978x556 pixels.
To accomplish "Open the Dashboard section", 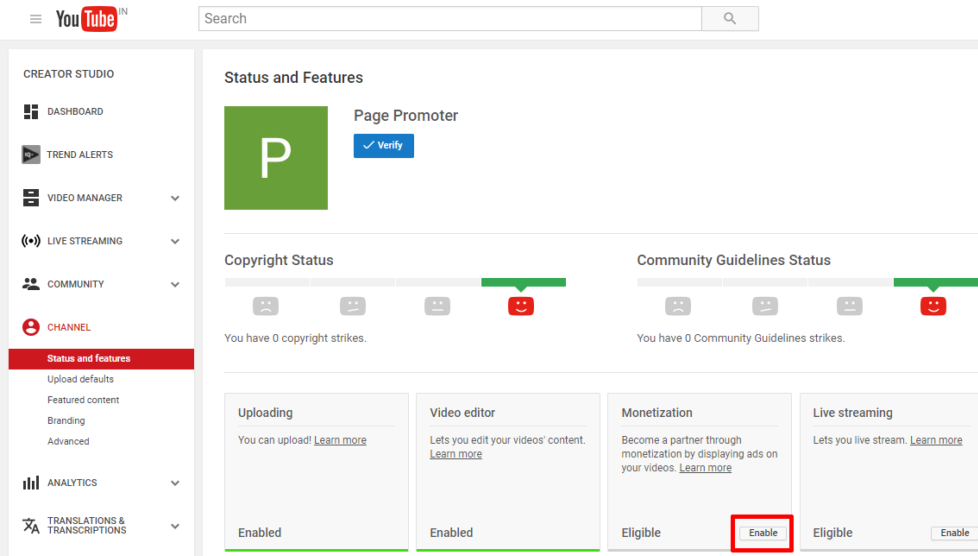I will (x=75, y=112).
